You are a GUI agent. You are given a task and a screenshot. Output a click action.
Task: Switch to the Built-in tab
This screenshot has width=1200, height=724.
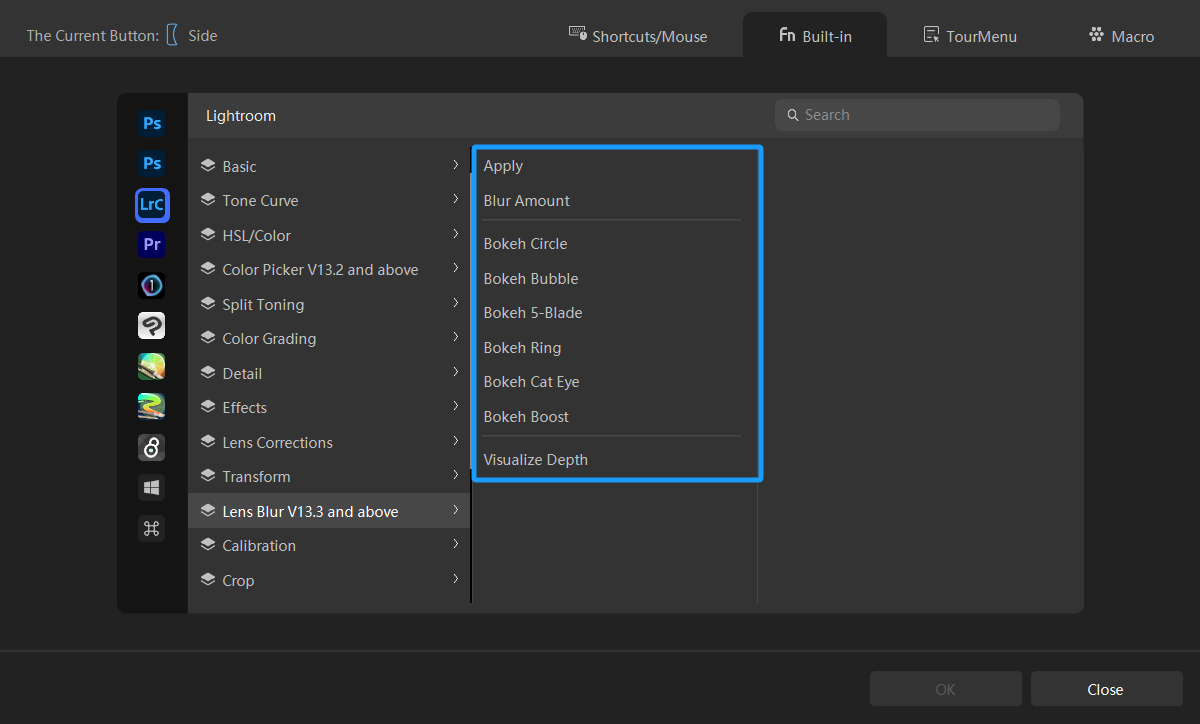815,36
